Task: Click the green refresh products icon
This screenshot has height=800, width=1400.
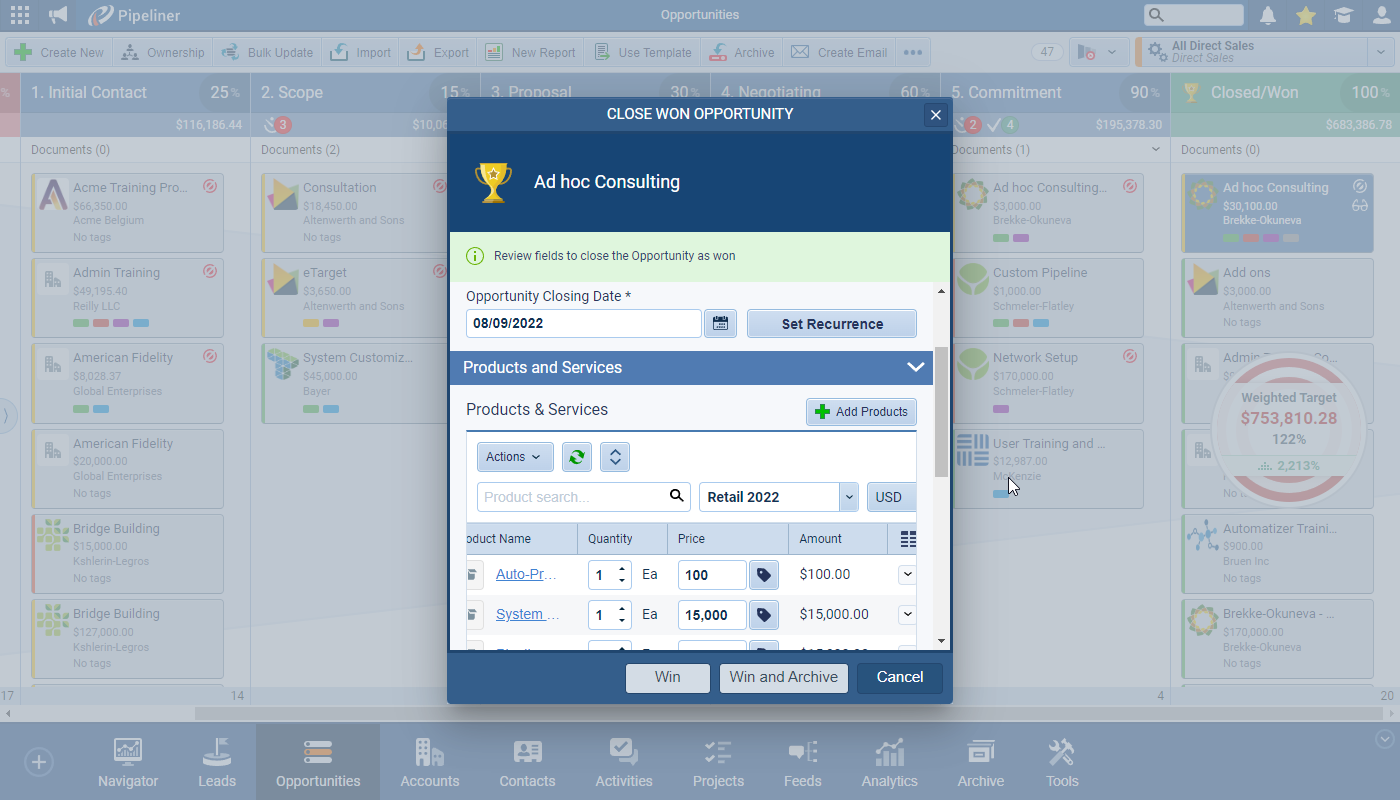Action: click(576, 457)
